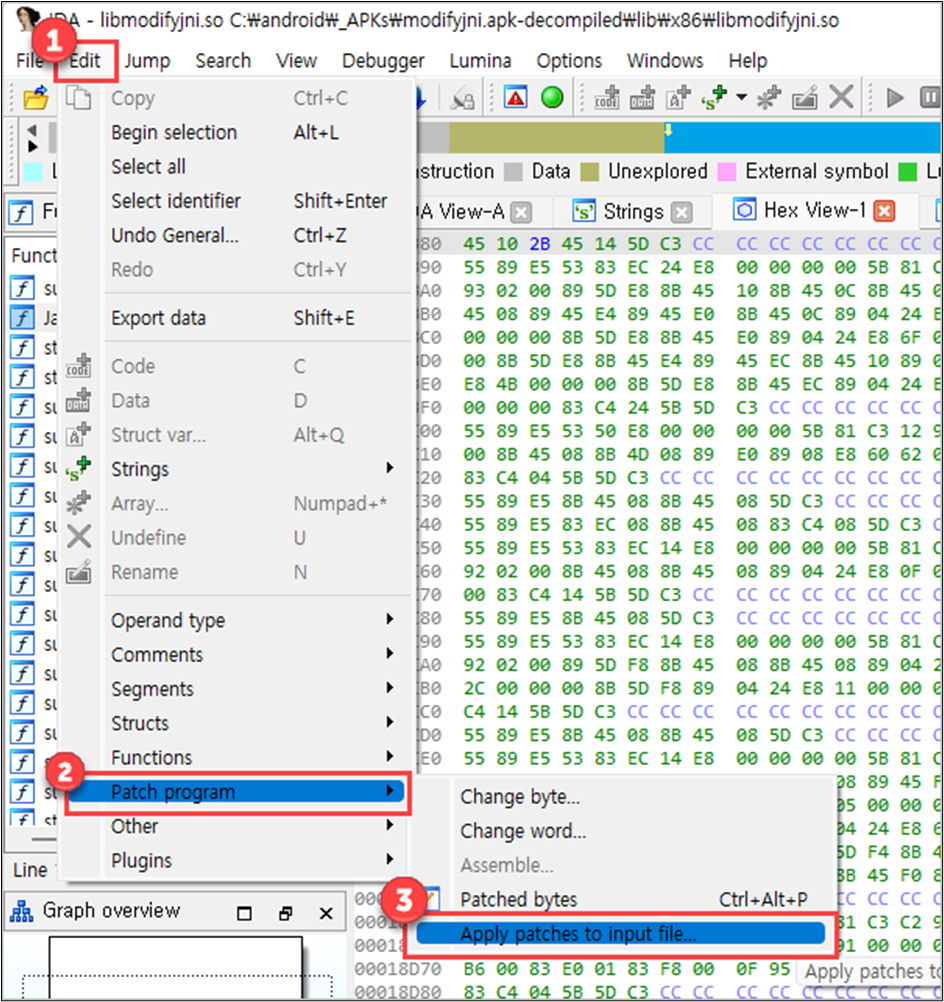Viewport: 944px width, 1002px height.
Task: Switch to the Strings tab
Action: 633,212
